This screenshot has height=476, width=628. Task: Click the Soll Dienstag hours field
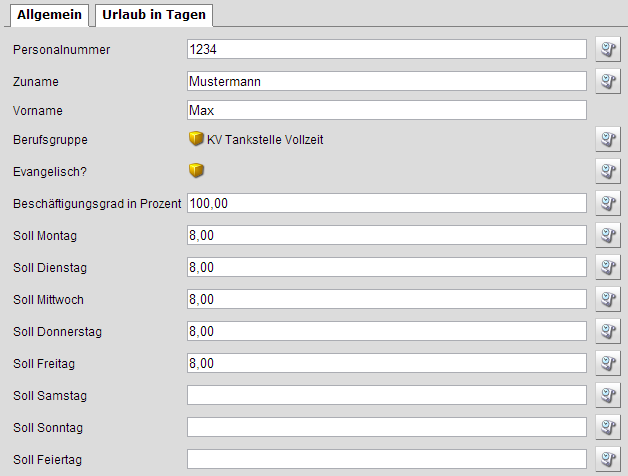click(x=386, y=267)
